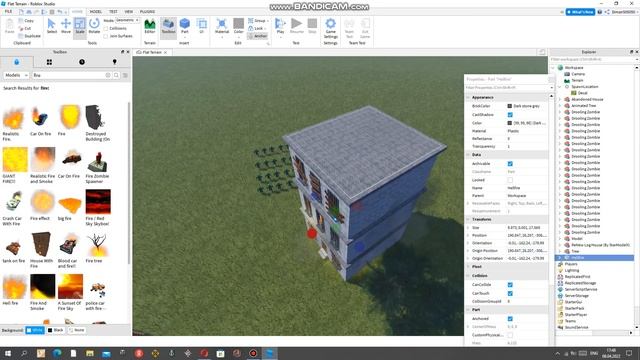Open Windows Start menu on taskbar
The height and width of the screenshot is (360, 640).
(8, 353)
